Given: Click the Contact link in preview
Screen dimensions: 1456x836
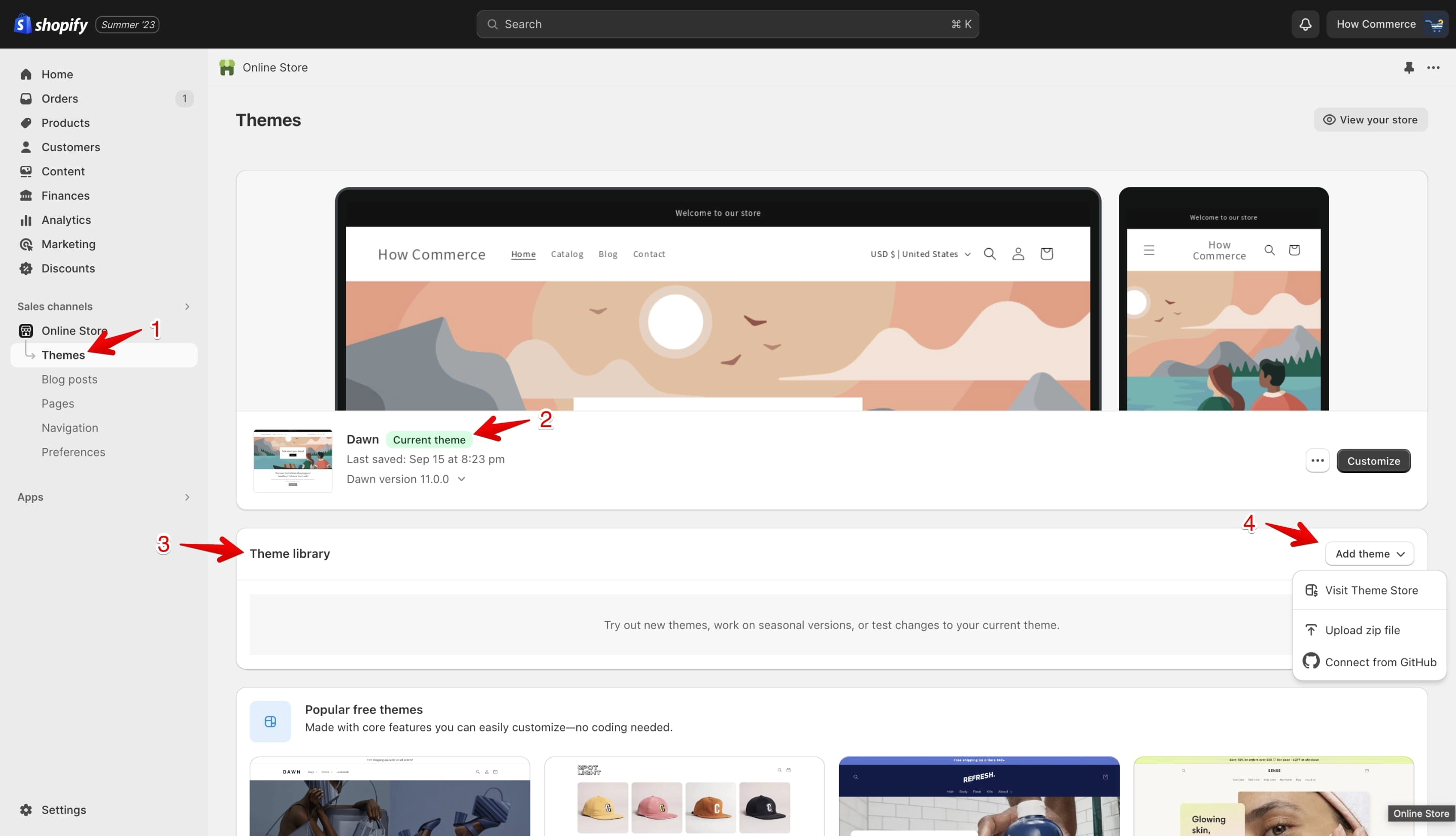Looking at the screenshot, I should tap(649, 254).
